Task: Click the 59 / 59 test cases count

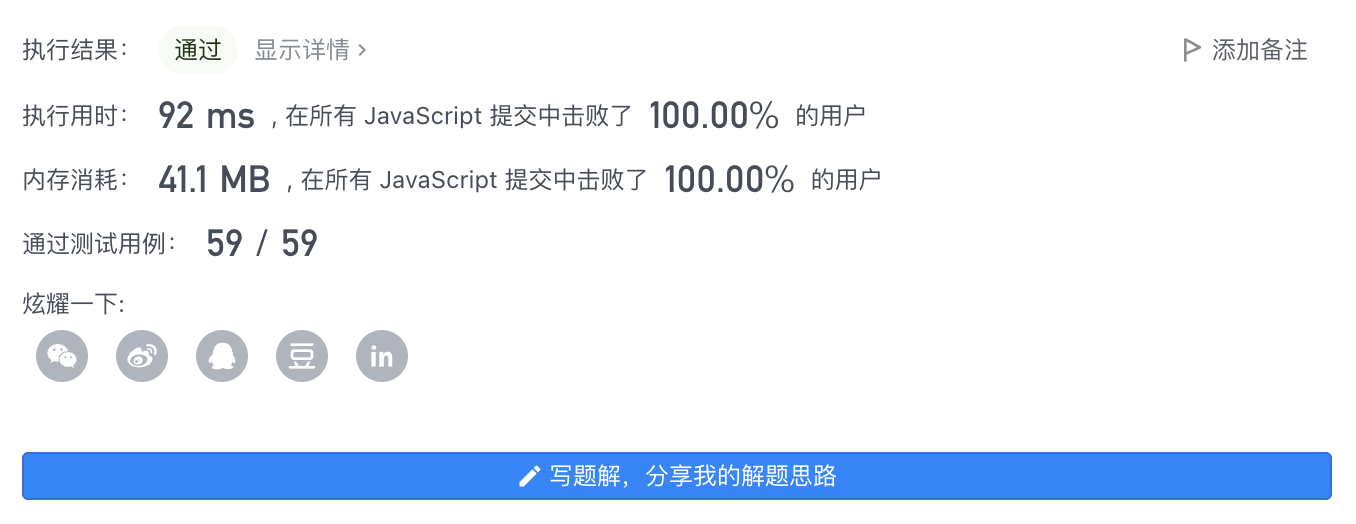Action: 262,243
